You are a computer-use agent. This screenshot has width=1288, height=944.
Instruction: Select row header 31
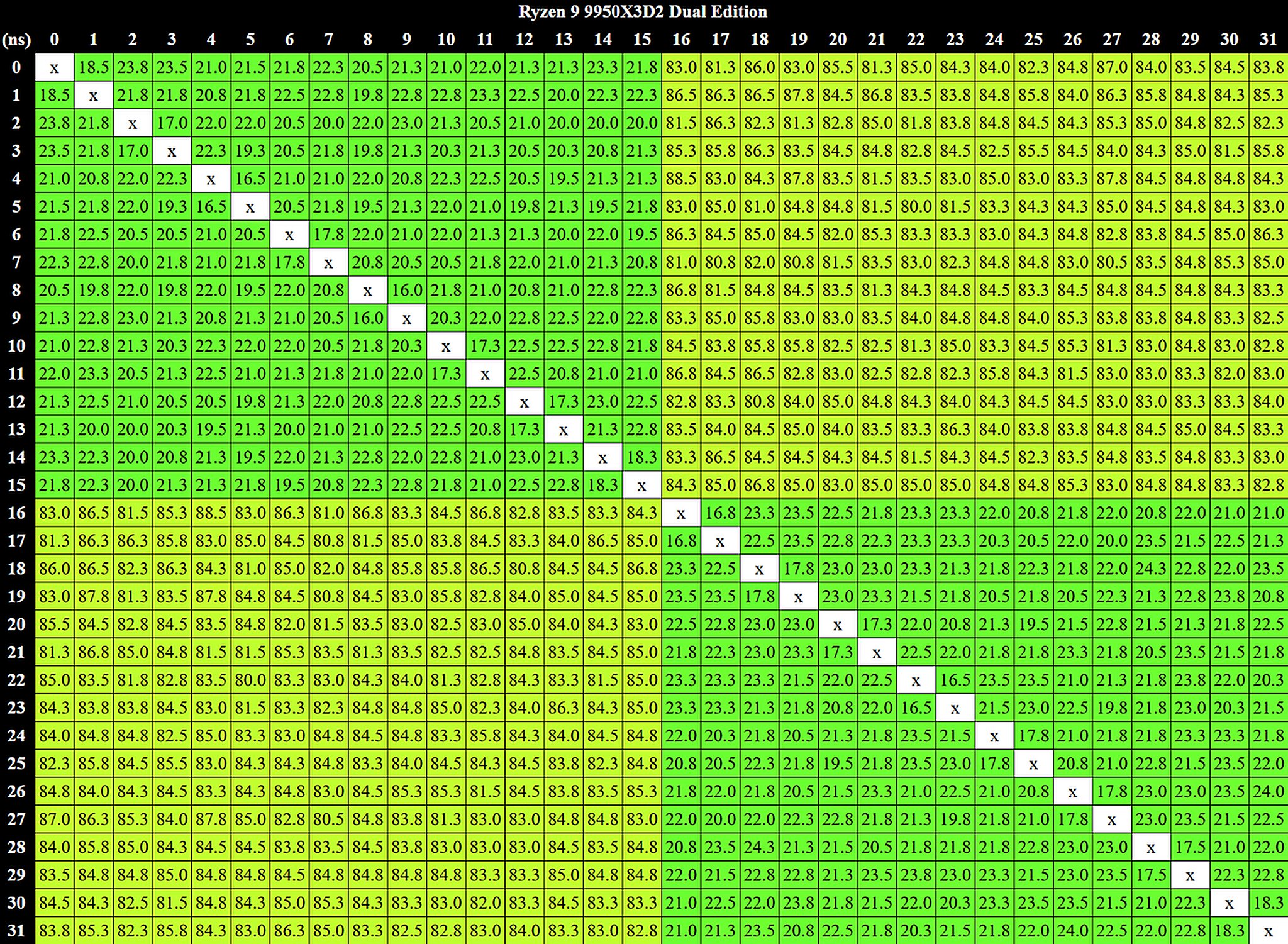[x=16, y=930]
